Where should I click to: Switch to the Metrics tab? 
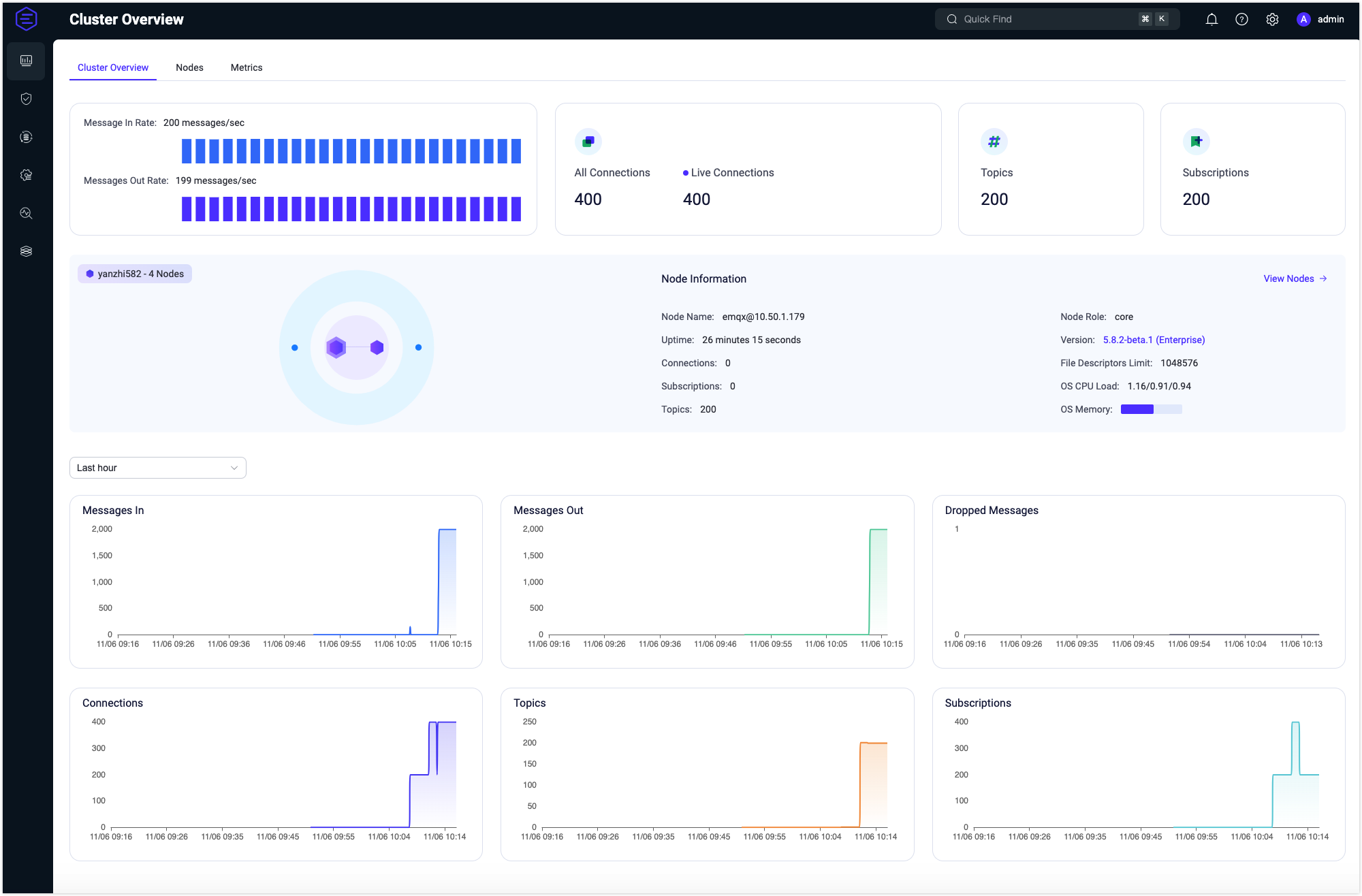[x=247, y=67]
